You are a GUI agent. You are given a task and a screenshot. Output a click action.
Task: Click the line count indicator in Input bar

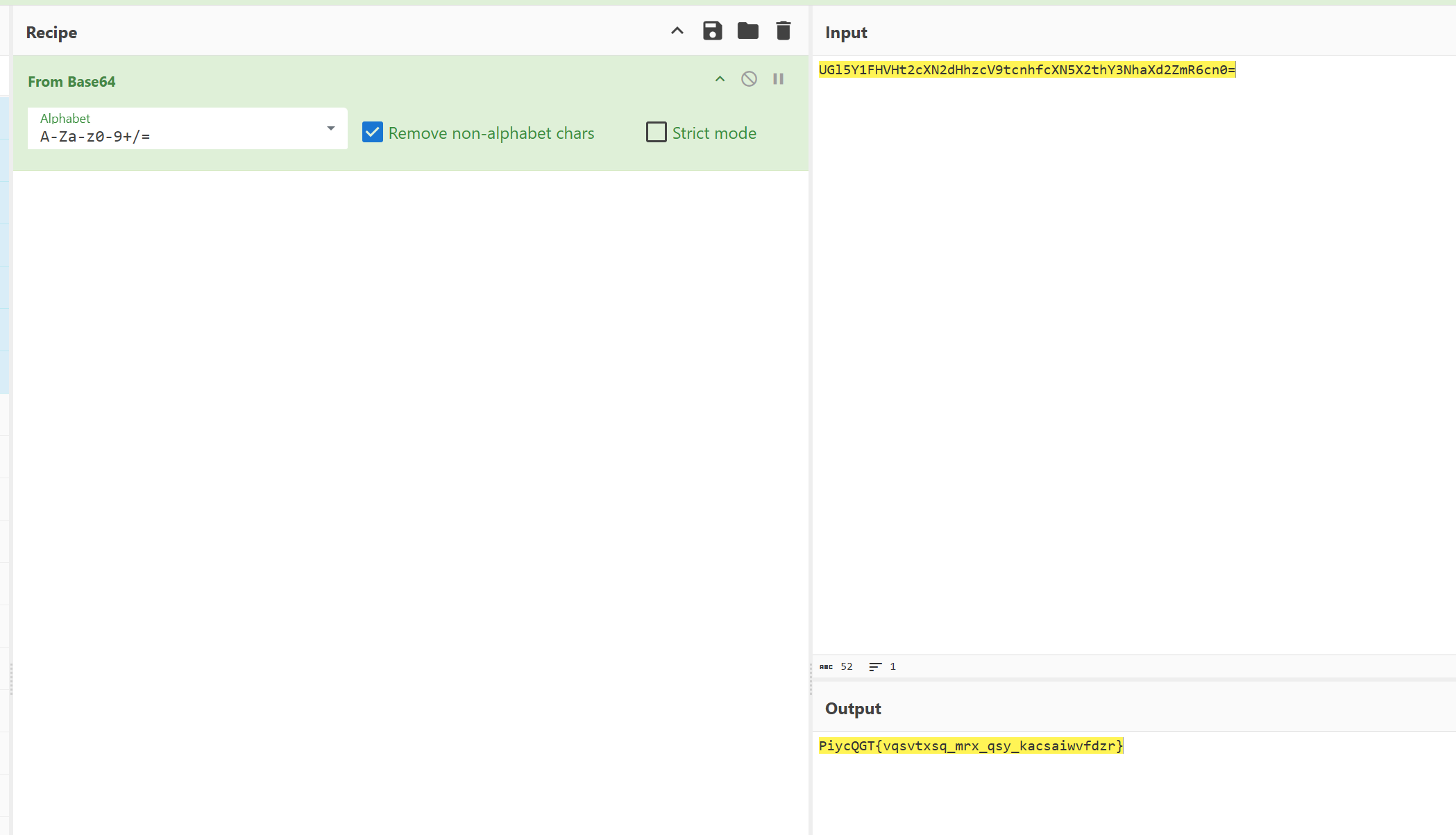(x=892, y=666)
